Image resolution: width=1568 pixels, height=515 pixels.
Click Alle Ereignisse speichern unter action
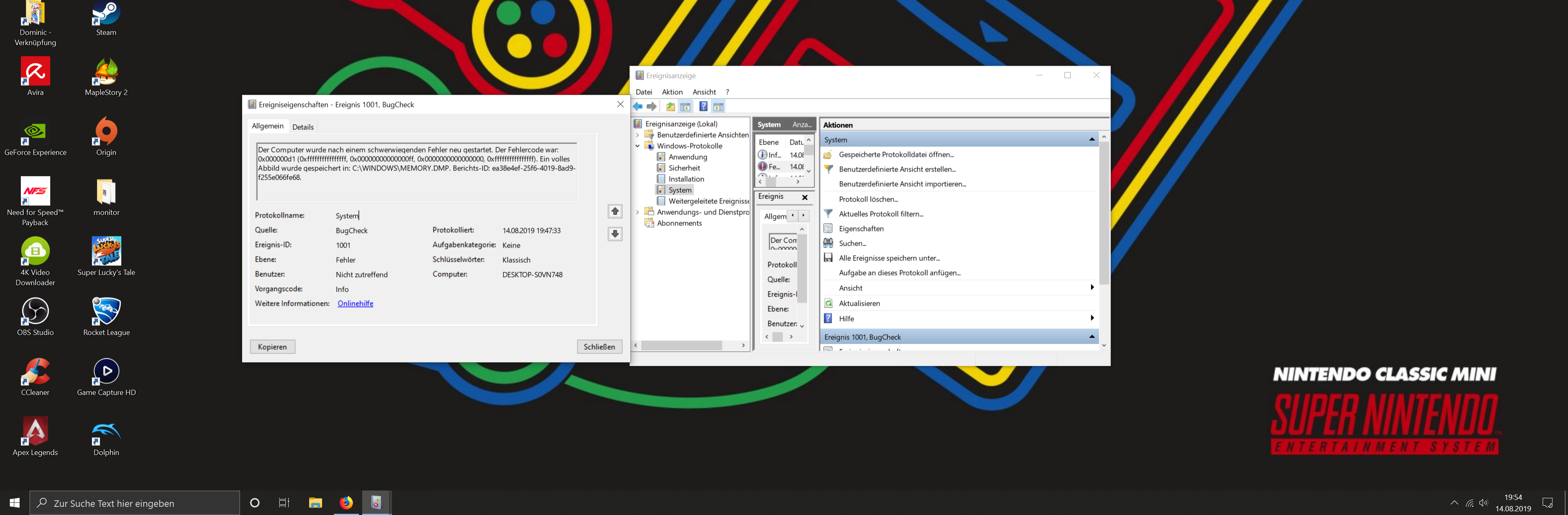point(889,258)
